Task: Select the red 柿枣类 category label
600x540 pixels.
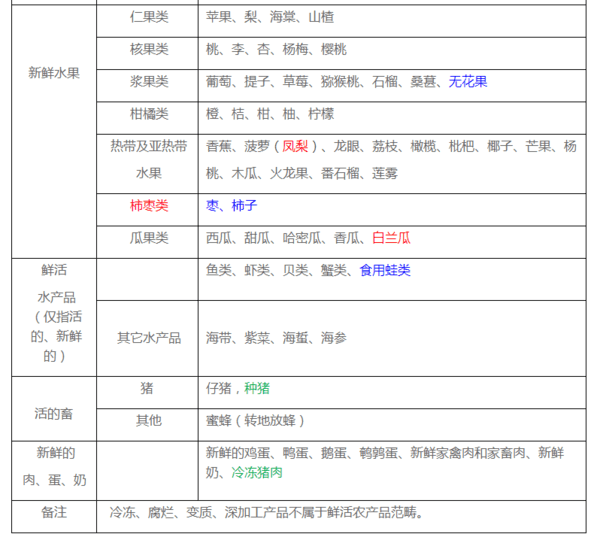Action: tap(149, 206)
